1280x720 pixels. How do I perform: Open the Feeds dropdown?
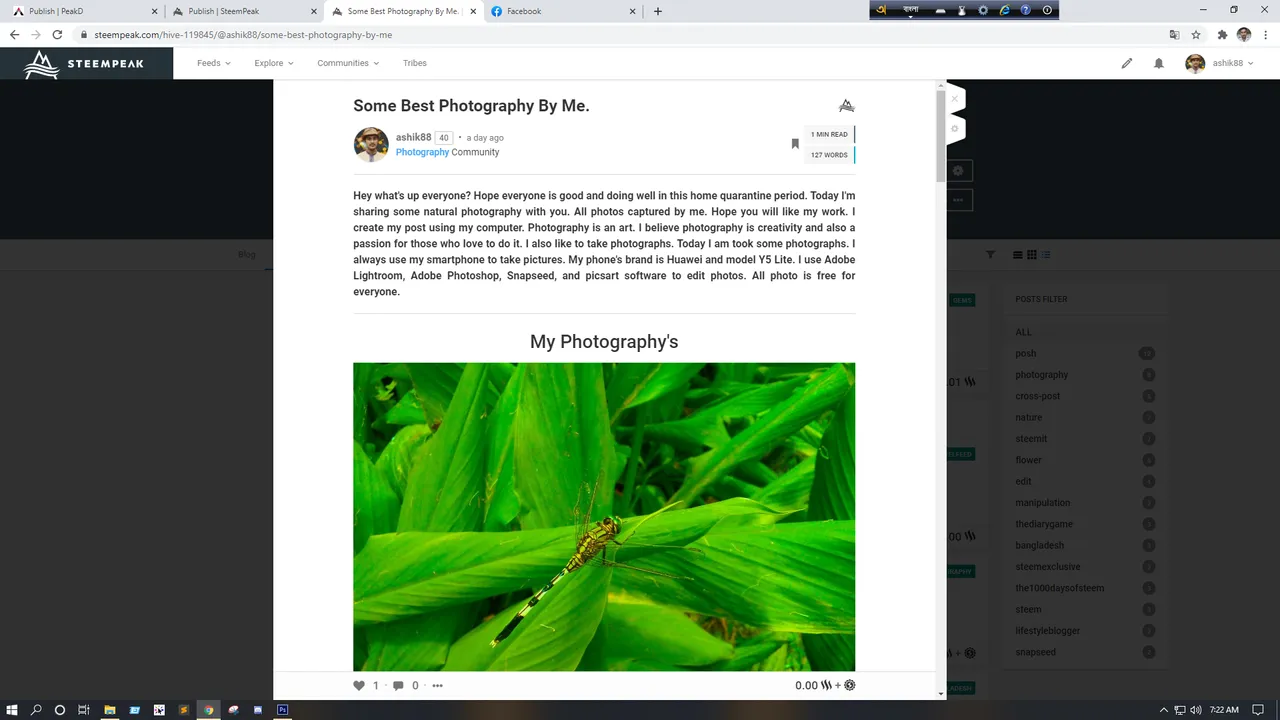point(213,63)
